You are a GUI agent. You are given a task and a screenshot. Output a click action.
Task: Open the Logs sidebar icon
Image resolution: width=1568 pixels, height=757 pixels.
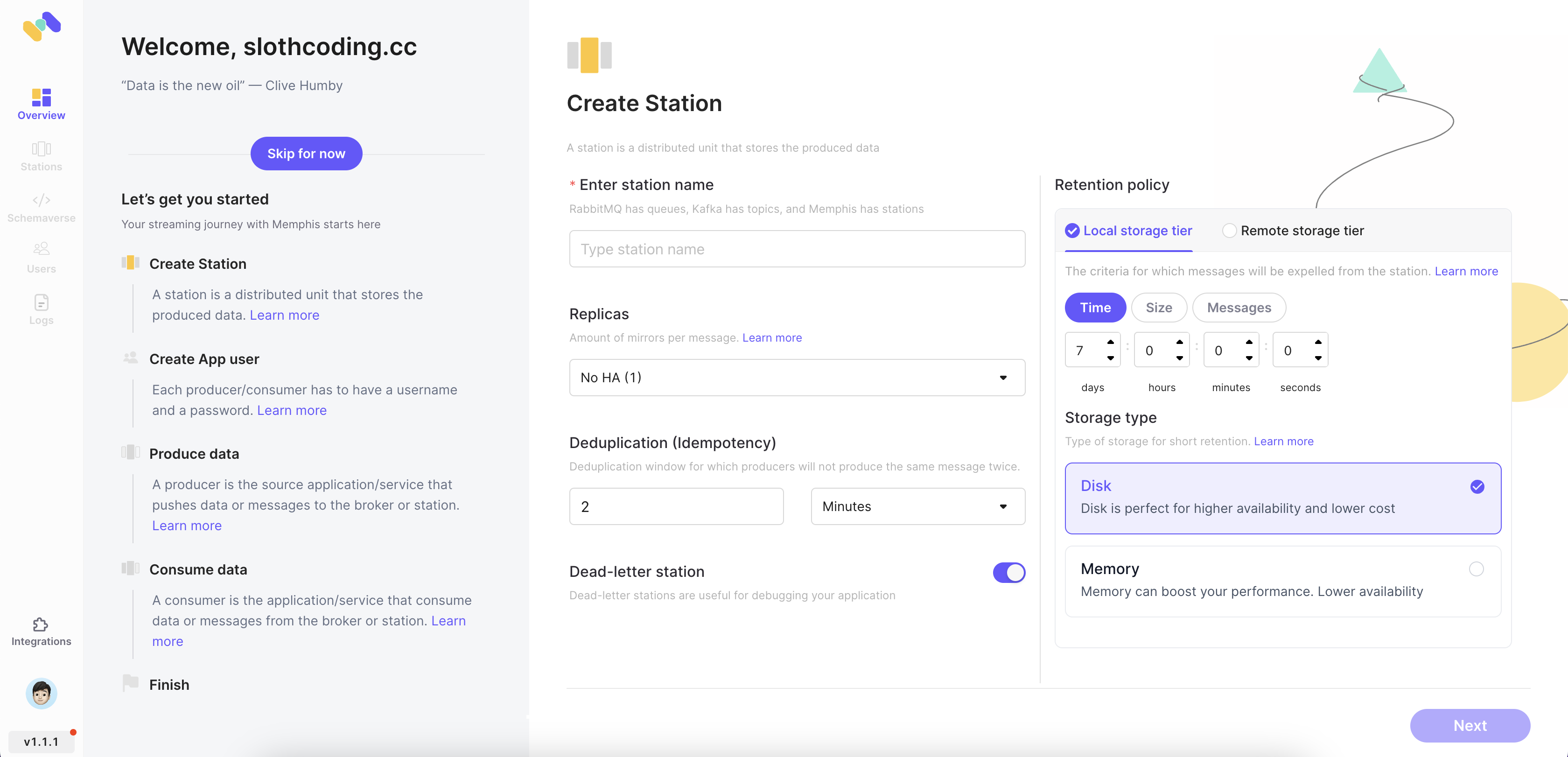point(42,302)
